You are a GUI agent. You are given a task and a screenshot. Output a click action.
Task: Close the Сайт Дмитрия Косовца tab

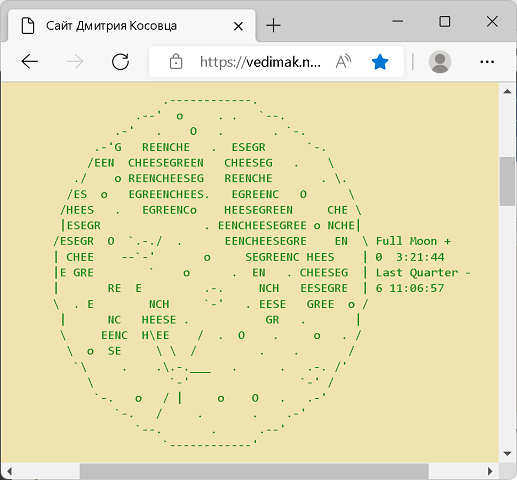click(238, 26)
